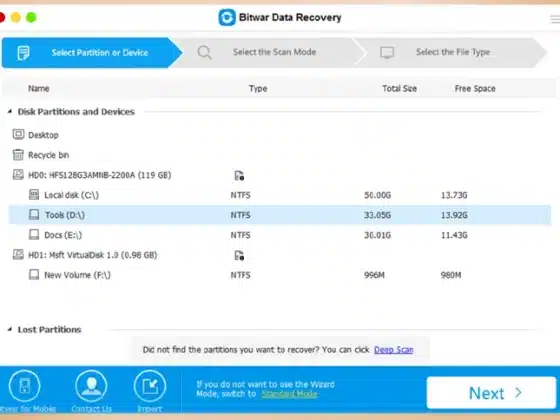This screenshot has height=420, width=560.
Task: Open the Deep Scan link
Action: pyautogui.click(x=394, y=350)
